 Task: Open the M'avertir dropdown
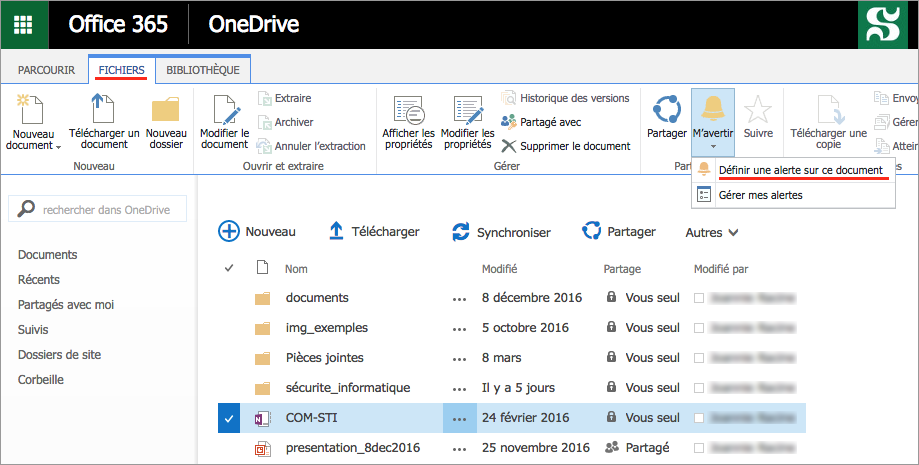(x=713, y=123)
